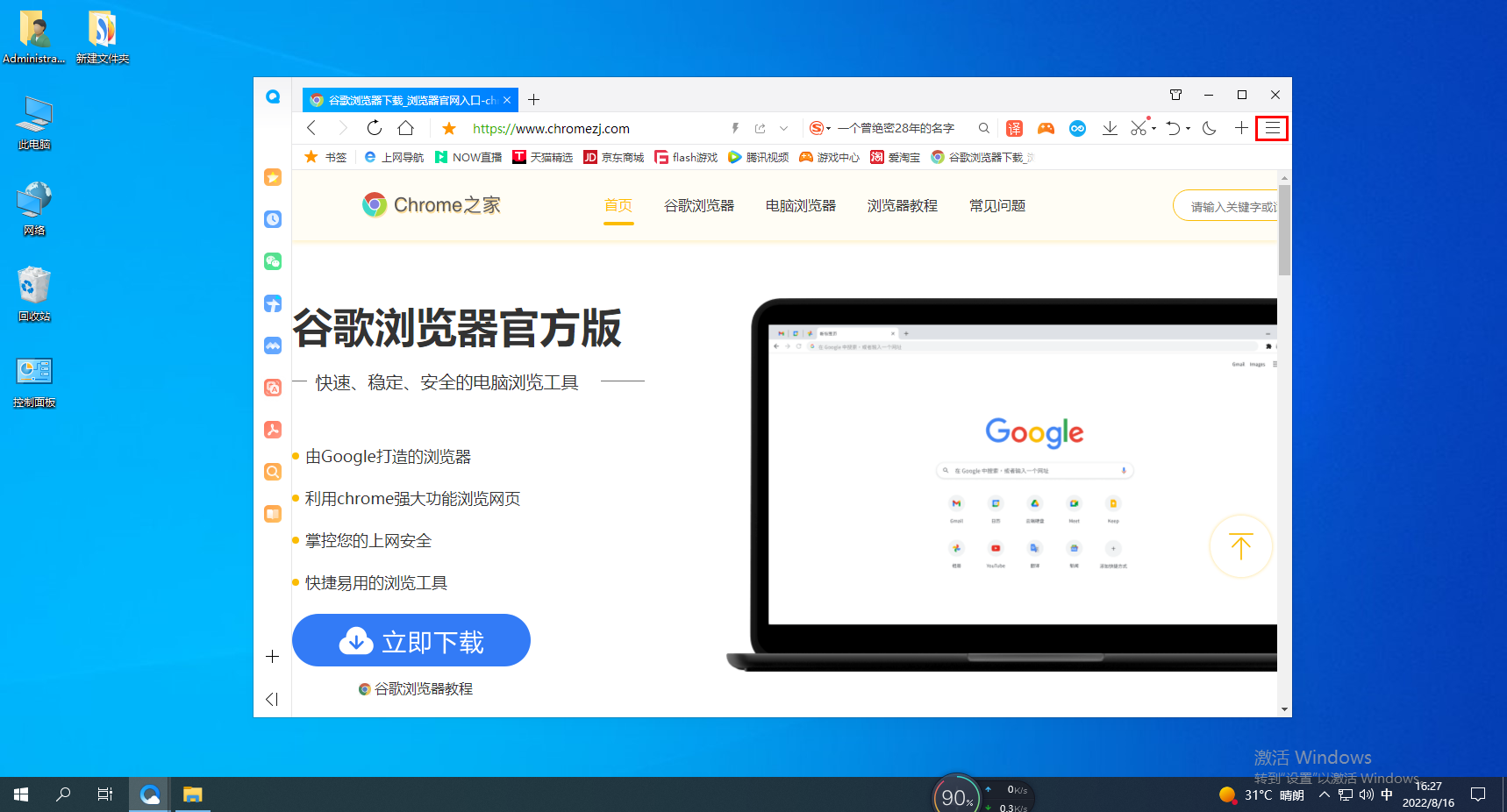Open the game controller toolbar icon
Screen dimensions: 1507x812
[x=1046, y=129]
